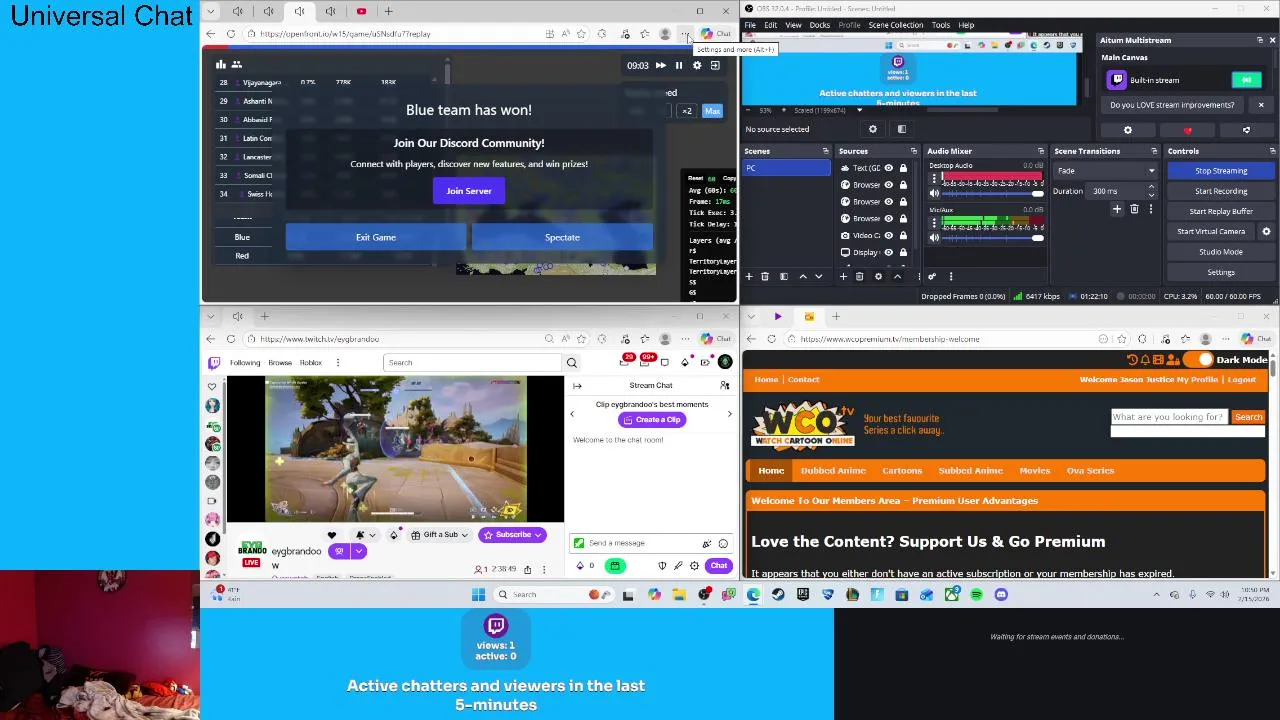
Task: Open properties gear in Sources toolbar
Action: pyautogui.click(x=878, y=277)
